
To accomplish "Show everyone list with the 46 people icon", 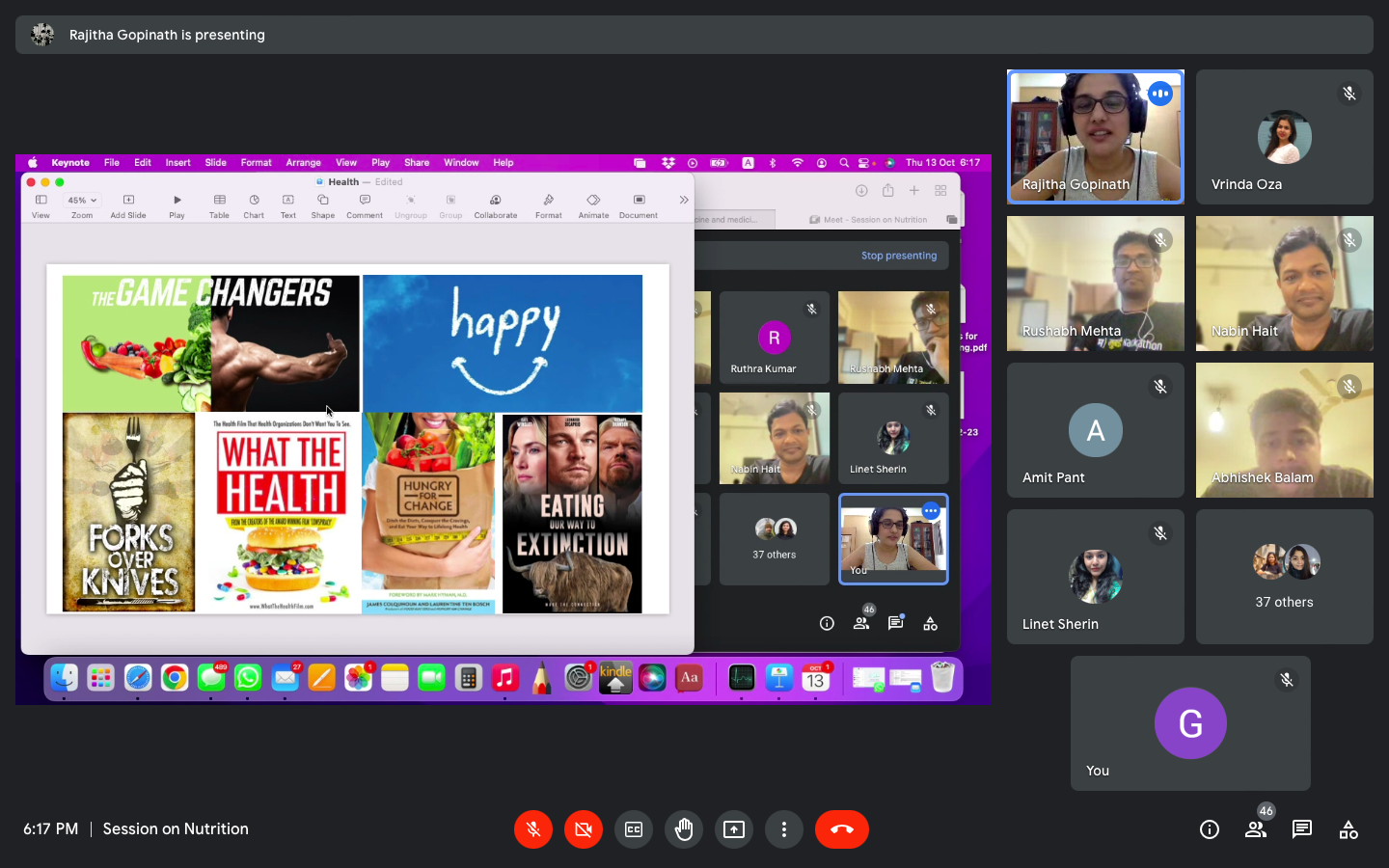I will point(1256,829).
